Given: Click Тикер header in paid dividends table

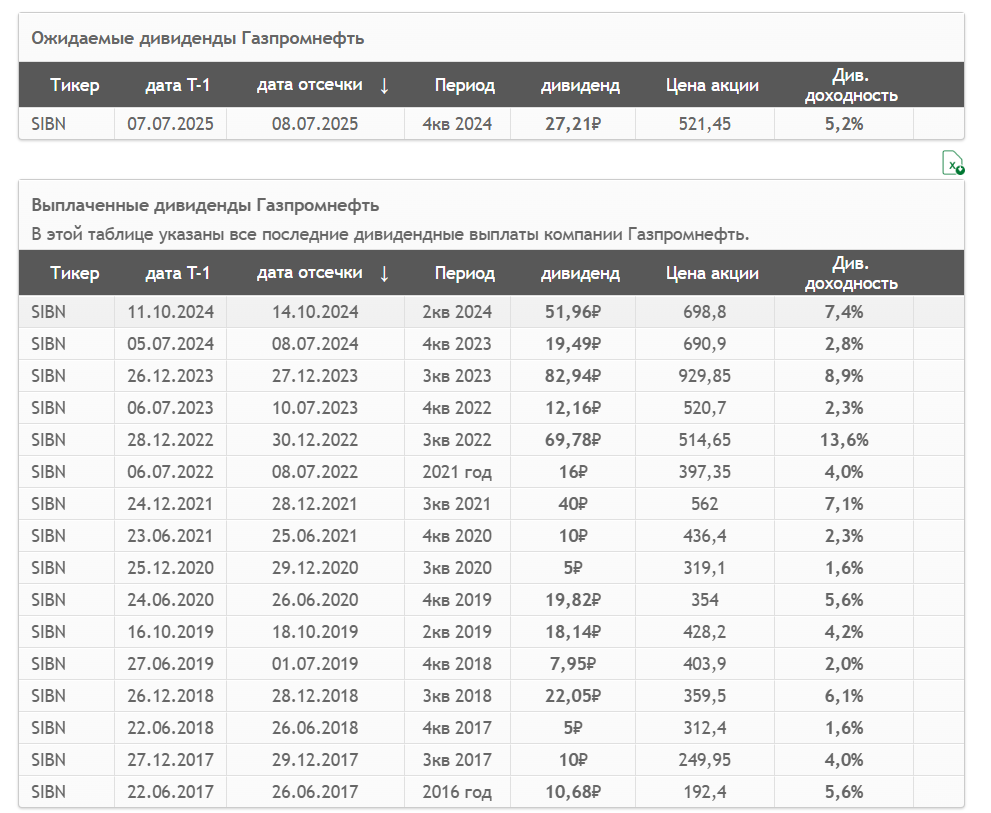Looking at the screenshot, I should coord(75,273).
